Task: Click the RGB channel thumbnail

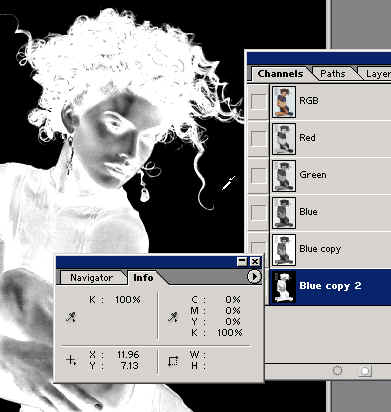Action: click(x=284, y=101)
